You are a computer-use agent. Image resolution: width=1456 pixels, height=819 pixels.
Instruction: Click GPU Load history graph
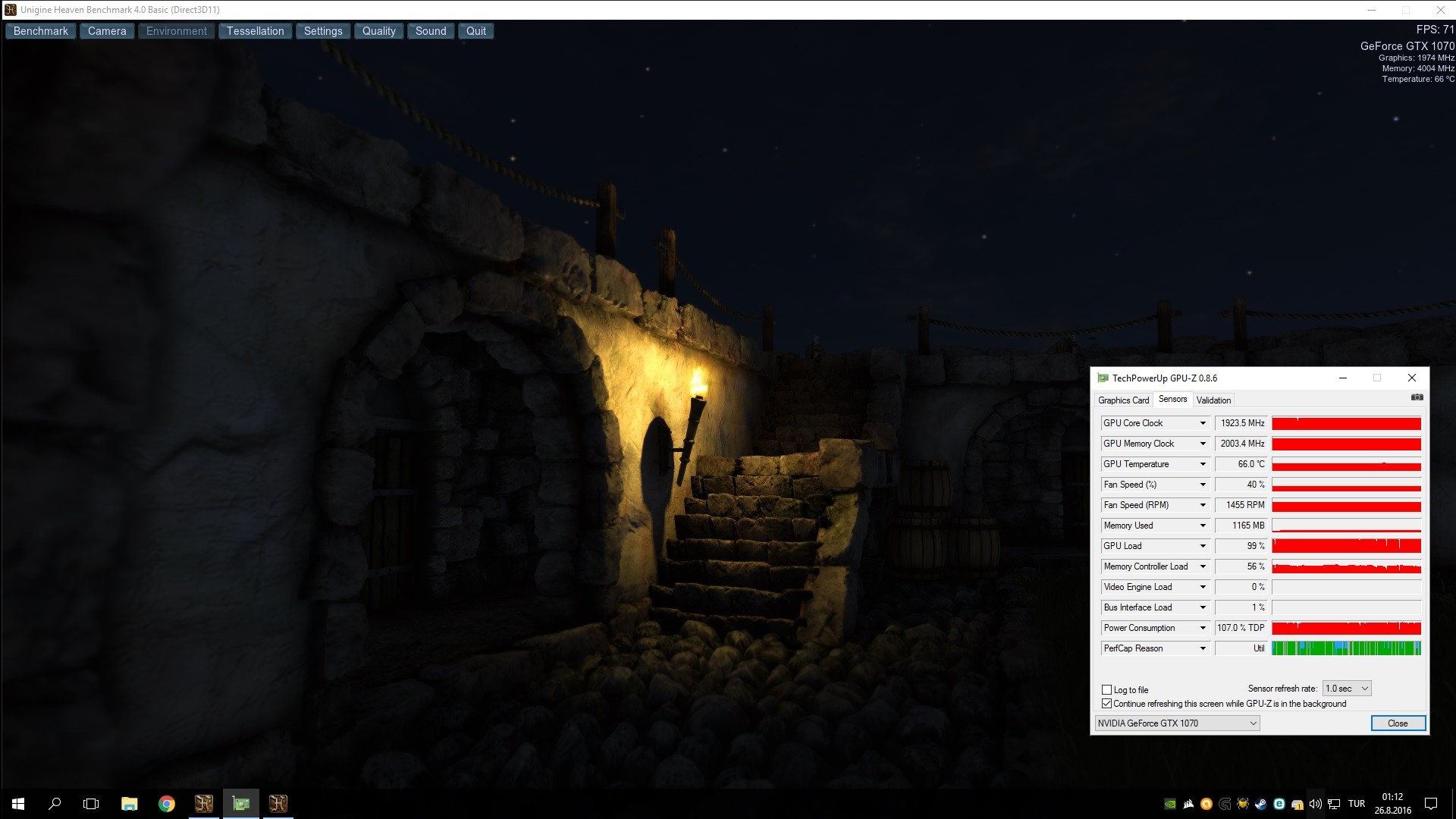[1346, 546]
